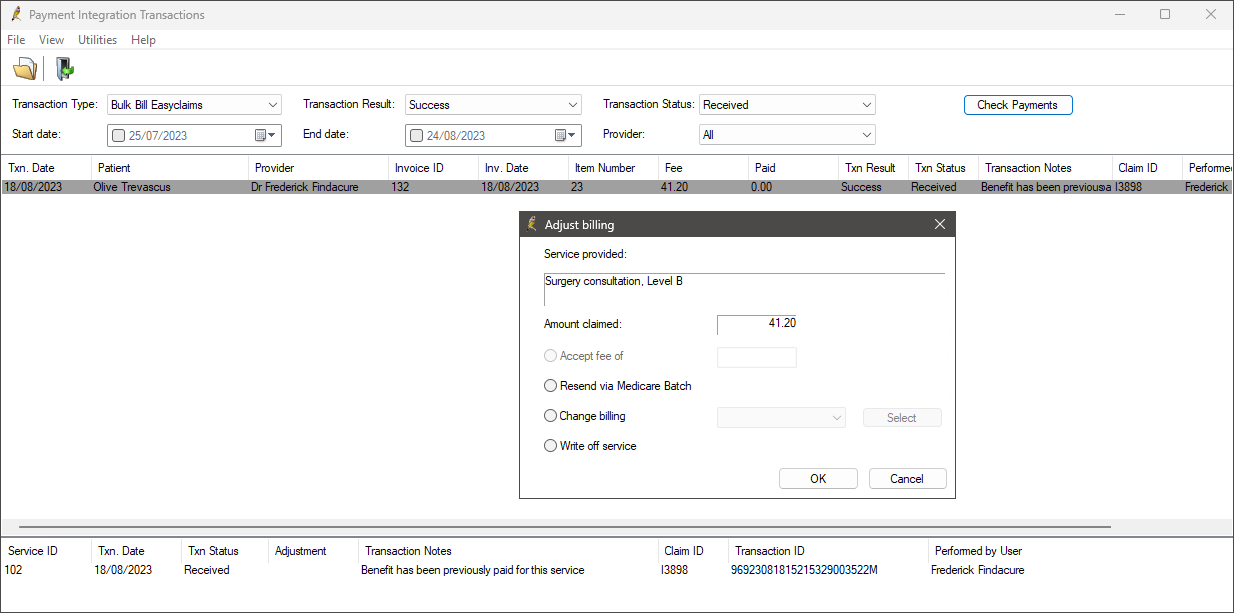The width and height of the screenshot is (1234, 613).
Task: Click the horizontal scrollbar of transaction list
Action: click(x=564, y=526)
